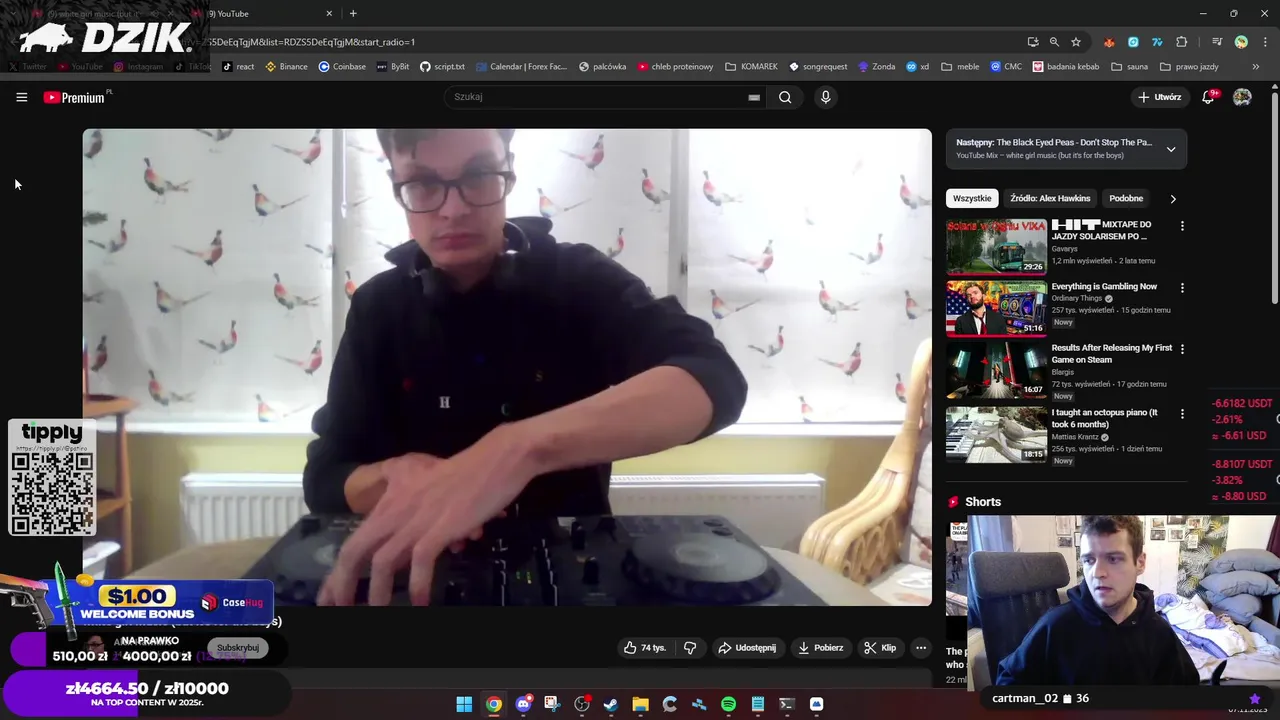Screen dimensions: 1280x720
Task: Open Steam from the taskbar
Action: click(x=611, y=704)
